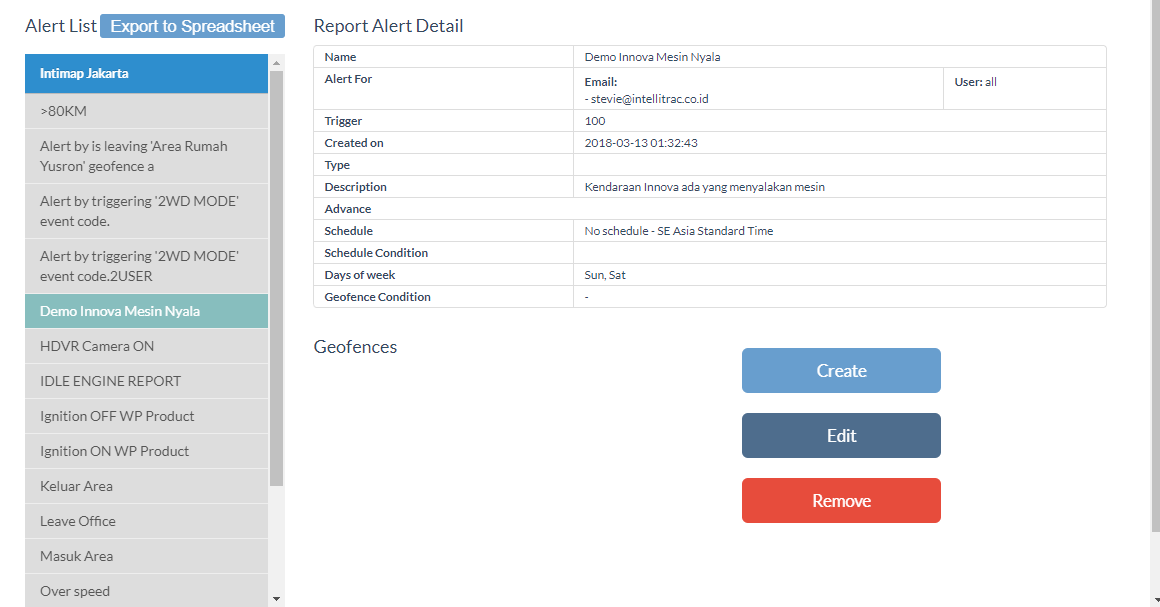Select Ignition ON WP Product alert
The width and height of the screenshot is (1160, 607).
click(146, 451)
